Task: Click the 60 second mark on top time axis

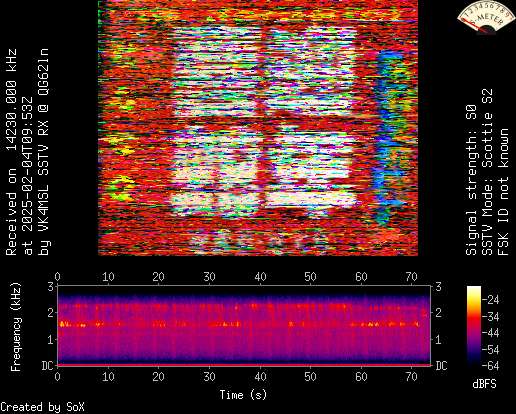Action: coord(361,277)
